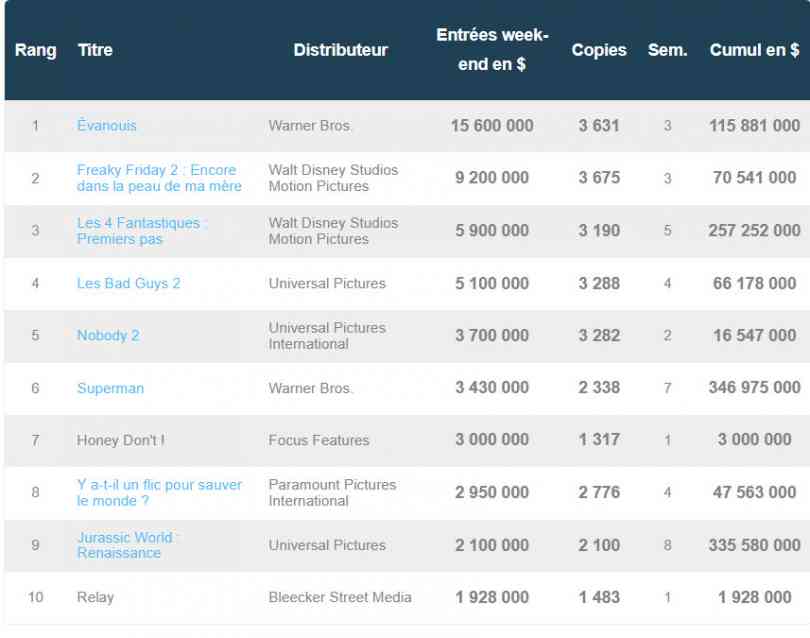This screenshot has width=810, height=638.
Task: Click cumulative total 115 881 000
Action: tap(754, 126)
